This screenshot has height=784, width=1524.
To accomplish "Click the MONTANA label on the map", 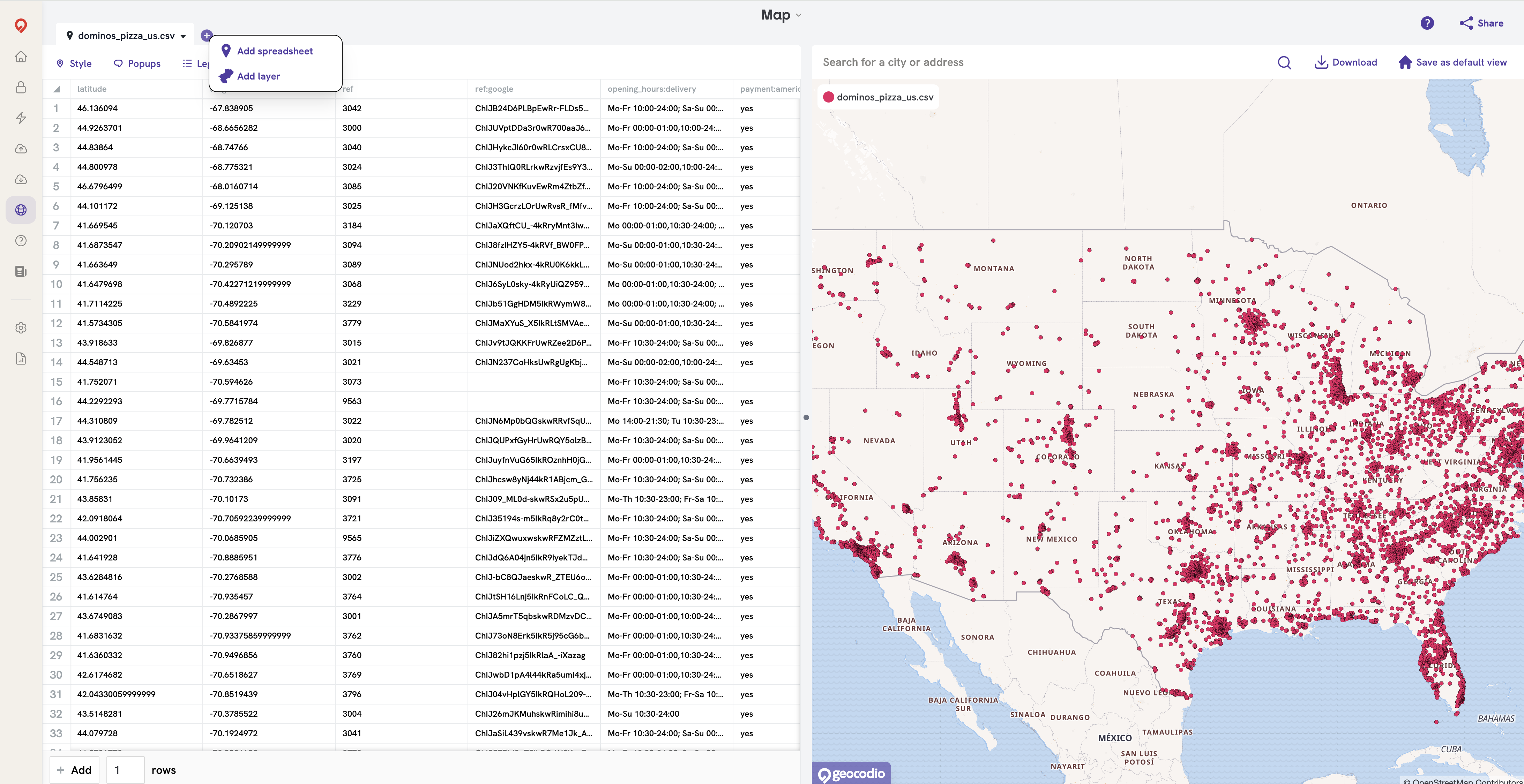I will (994, 269).
